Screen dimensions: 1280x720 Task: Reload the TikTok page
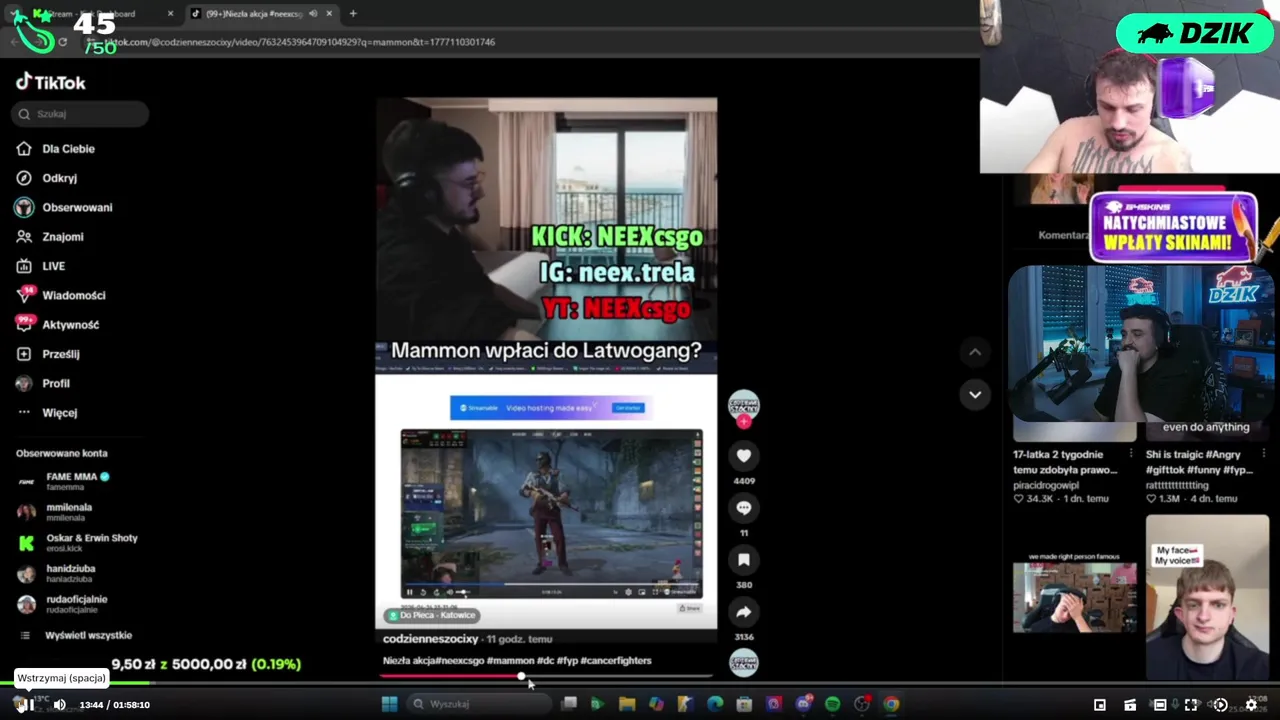62,42
